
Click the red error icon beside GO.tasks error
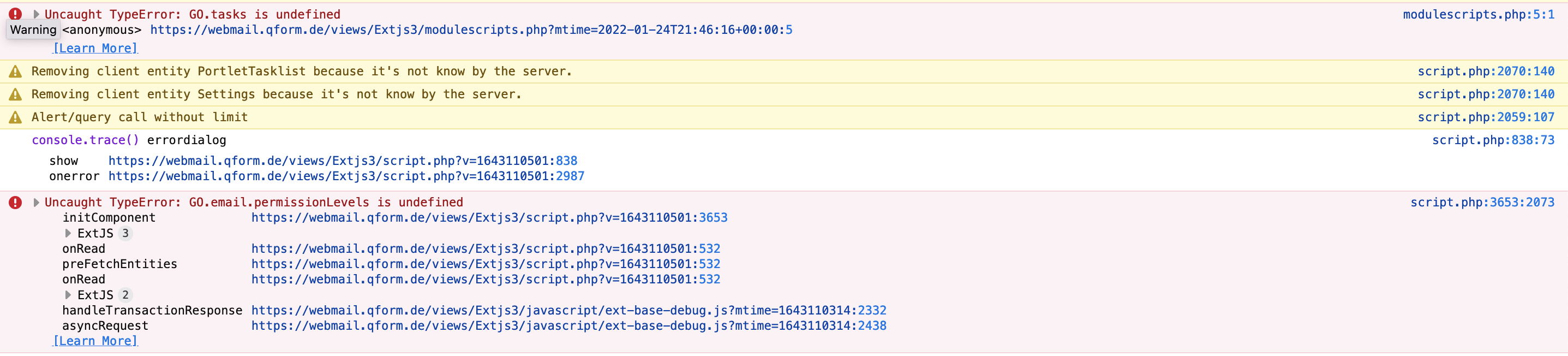coord(14,14)
